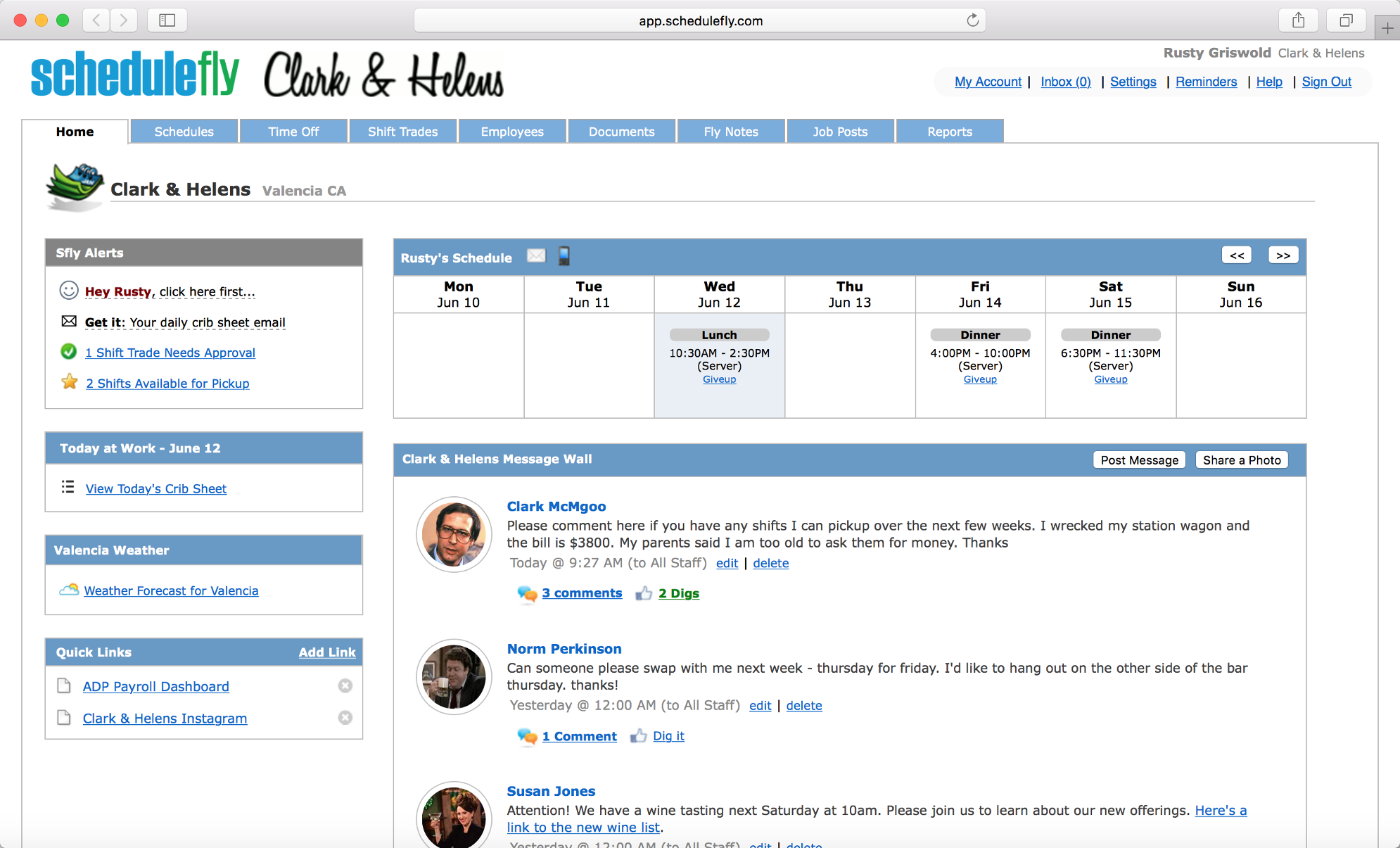The width and height of the screenshot is (1400, 848).
Task: Click the thumbs-up icon on Clark McMgoo's post
Action: [x=644, y=593]
